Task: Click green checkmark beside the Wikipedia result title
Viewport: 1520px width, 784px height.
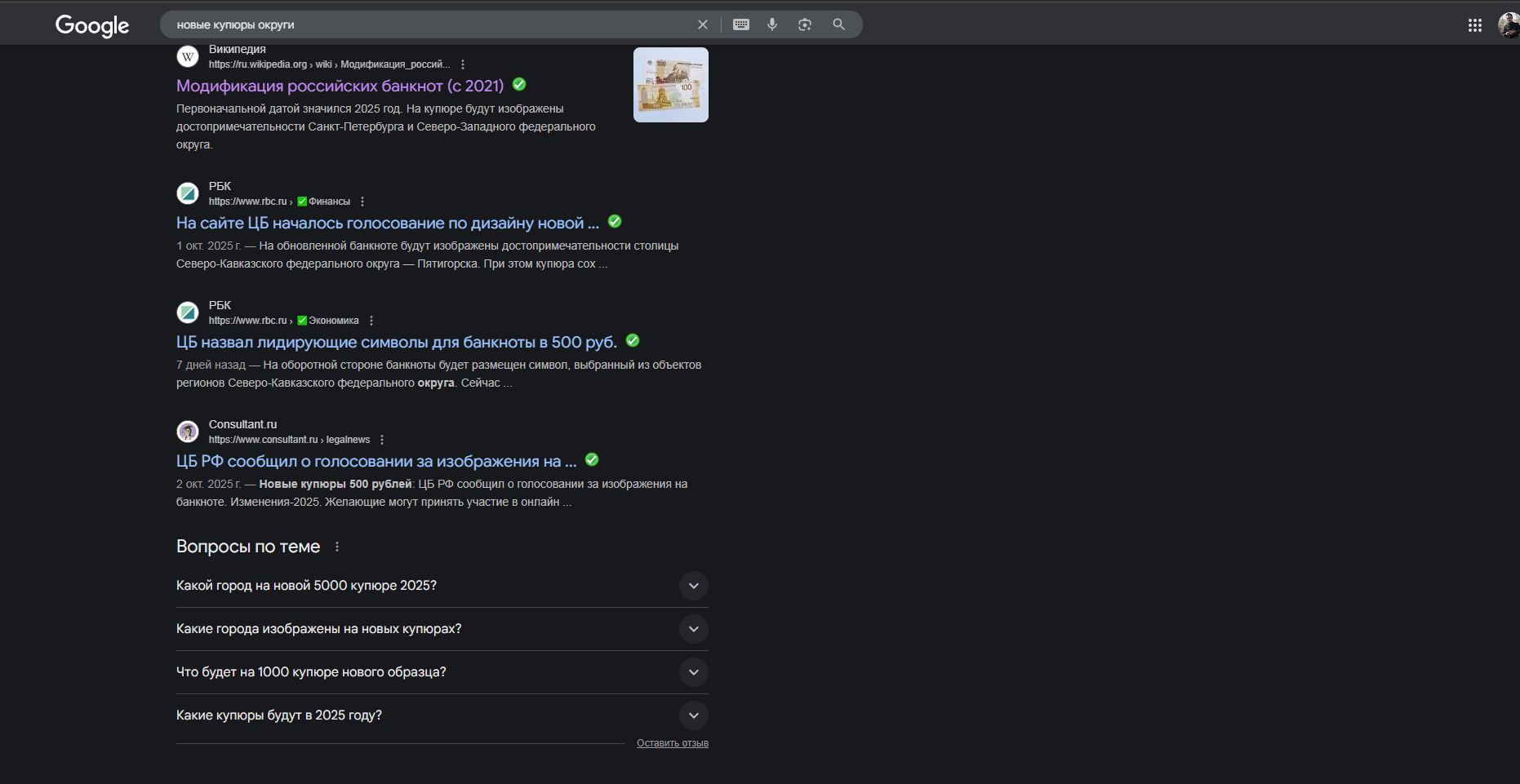Action: (519, 85)
